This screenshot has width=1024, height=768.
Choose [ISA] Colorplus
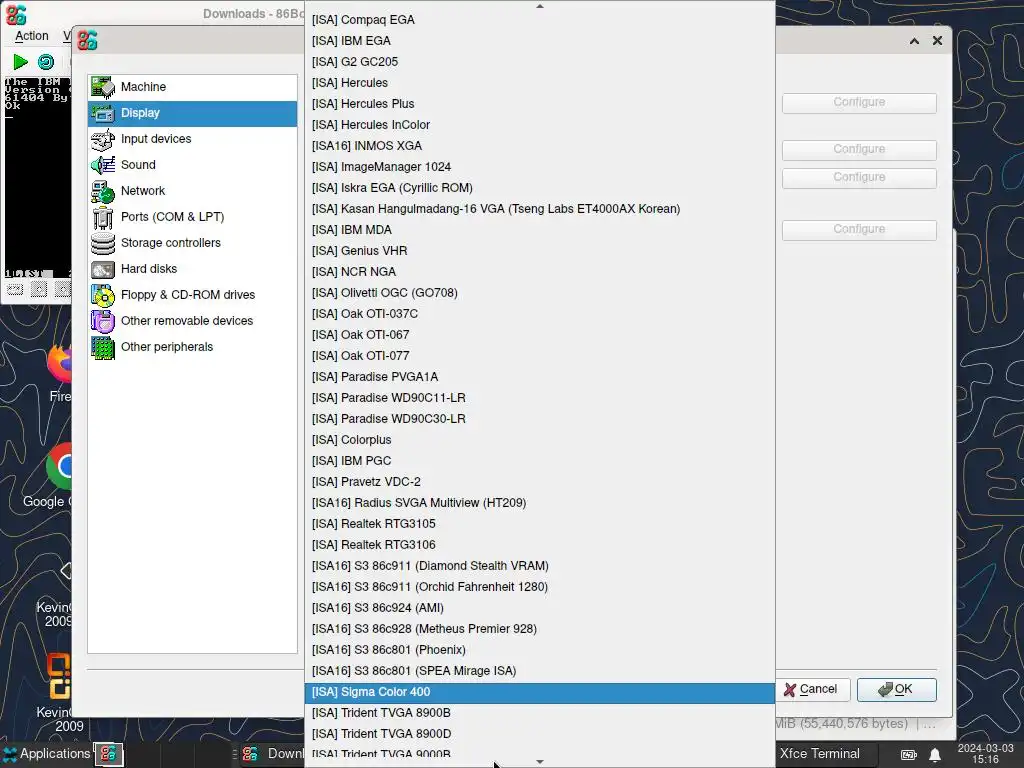pos(539,440)
